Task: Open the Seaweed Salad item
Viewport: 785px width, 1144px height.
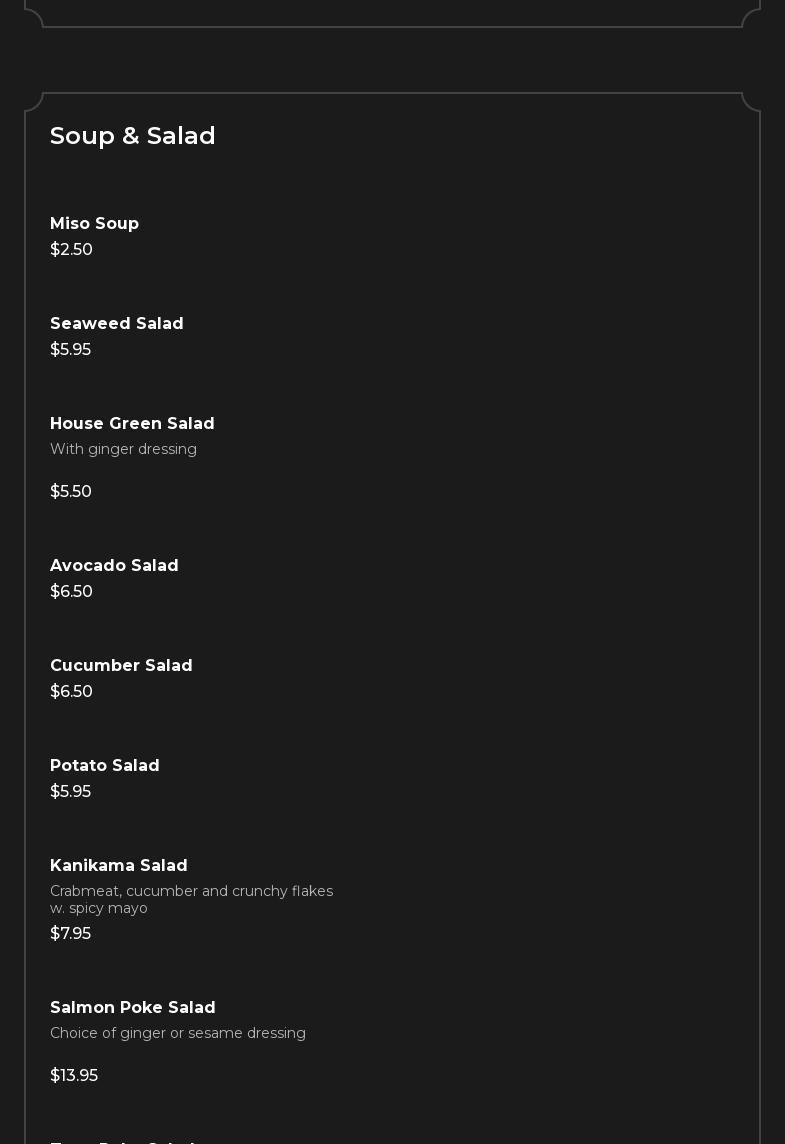Action: click(117, 324)
